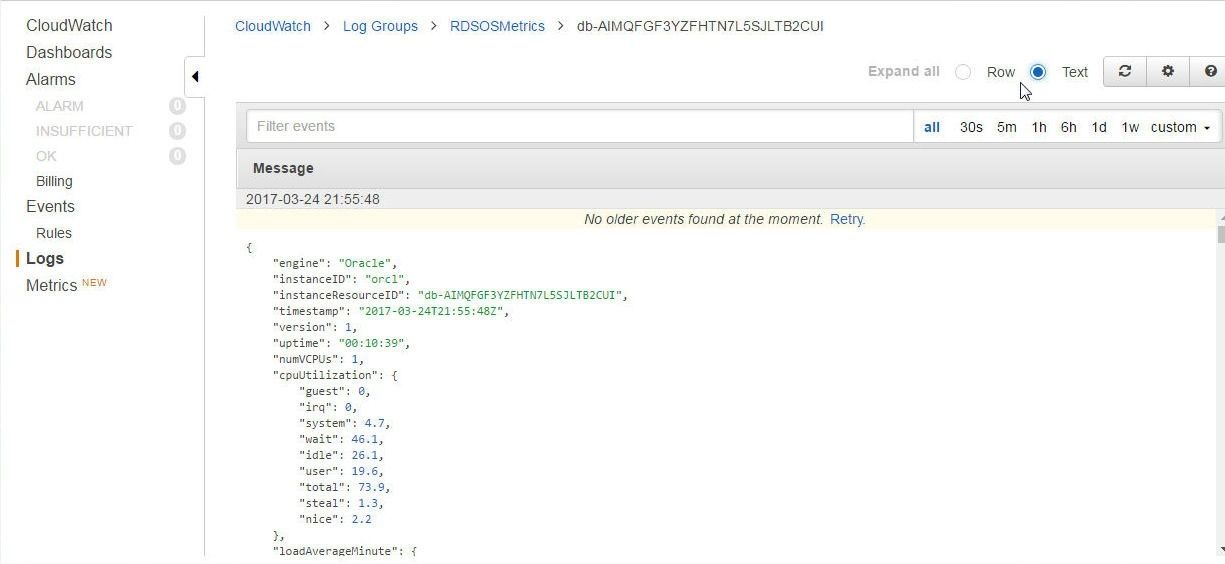The width and height of the screenshot is (1225, 564).
Task: Click the "uptime": "00:10:39" line
Action: tap(342, 343)
